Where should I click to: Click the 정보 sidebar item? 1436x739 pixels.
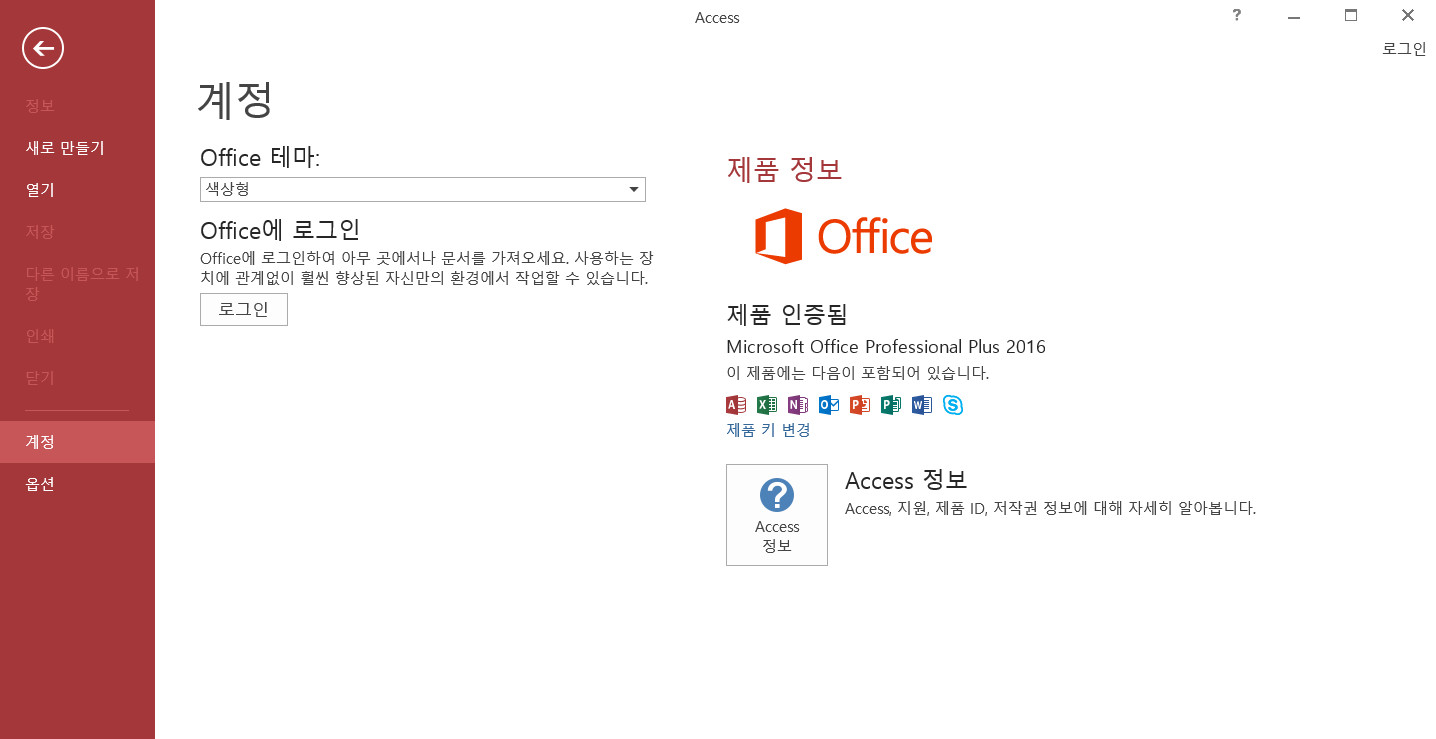coord(77,105)
